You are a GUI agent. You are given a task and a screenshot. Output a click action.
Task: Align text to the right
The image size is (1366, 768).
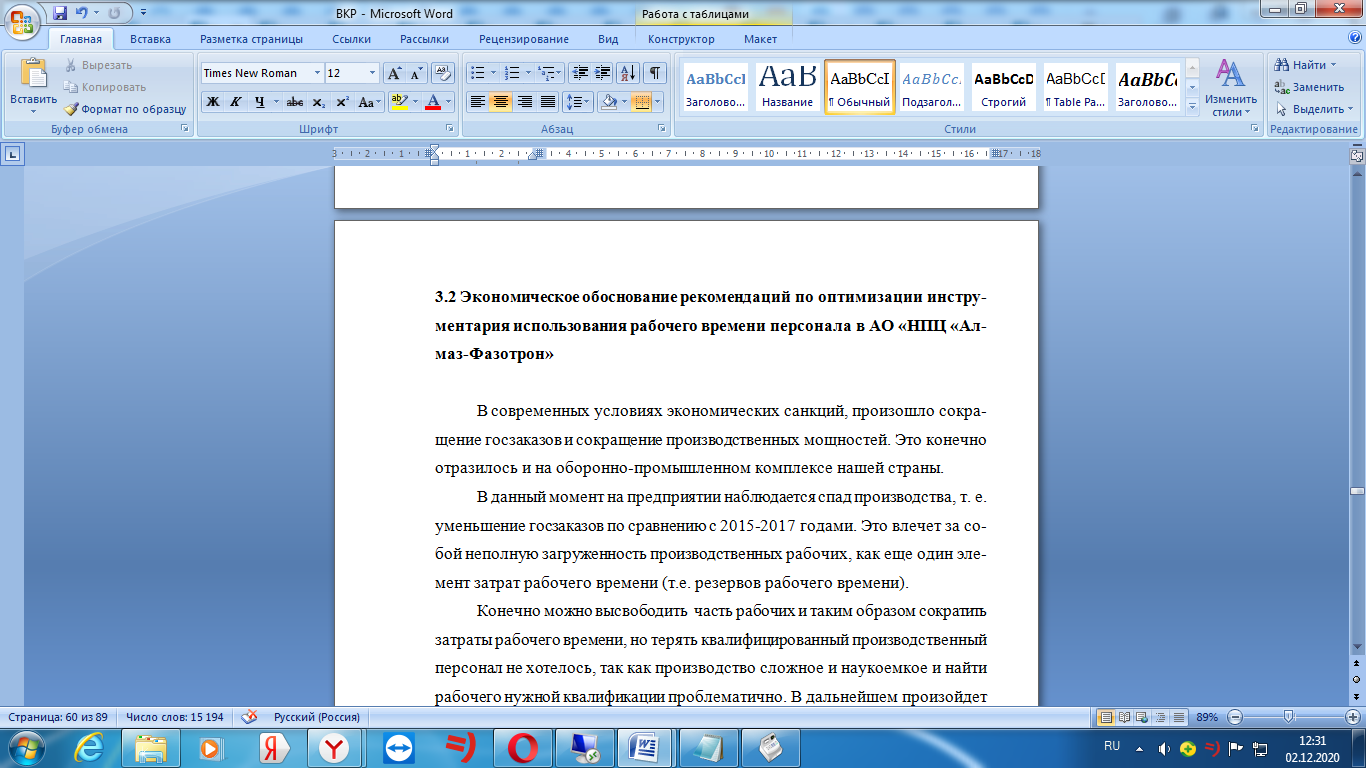[524, 102]
